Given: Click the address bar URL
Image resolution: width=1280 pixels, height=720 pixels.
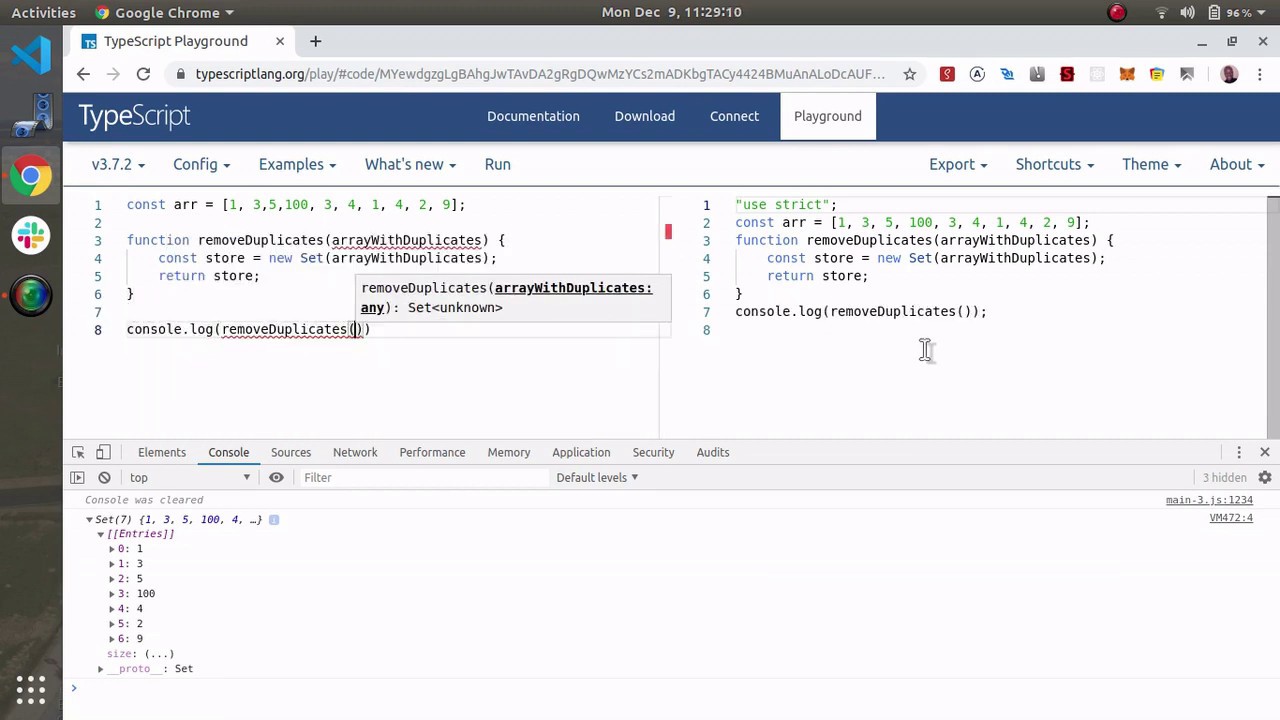Looking at the screenshot, I should pyautogui.click(x=540, y=74).
